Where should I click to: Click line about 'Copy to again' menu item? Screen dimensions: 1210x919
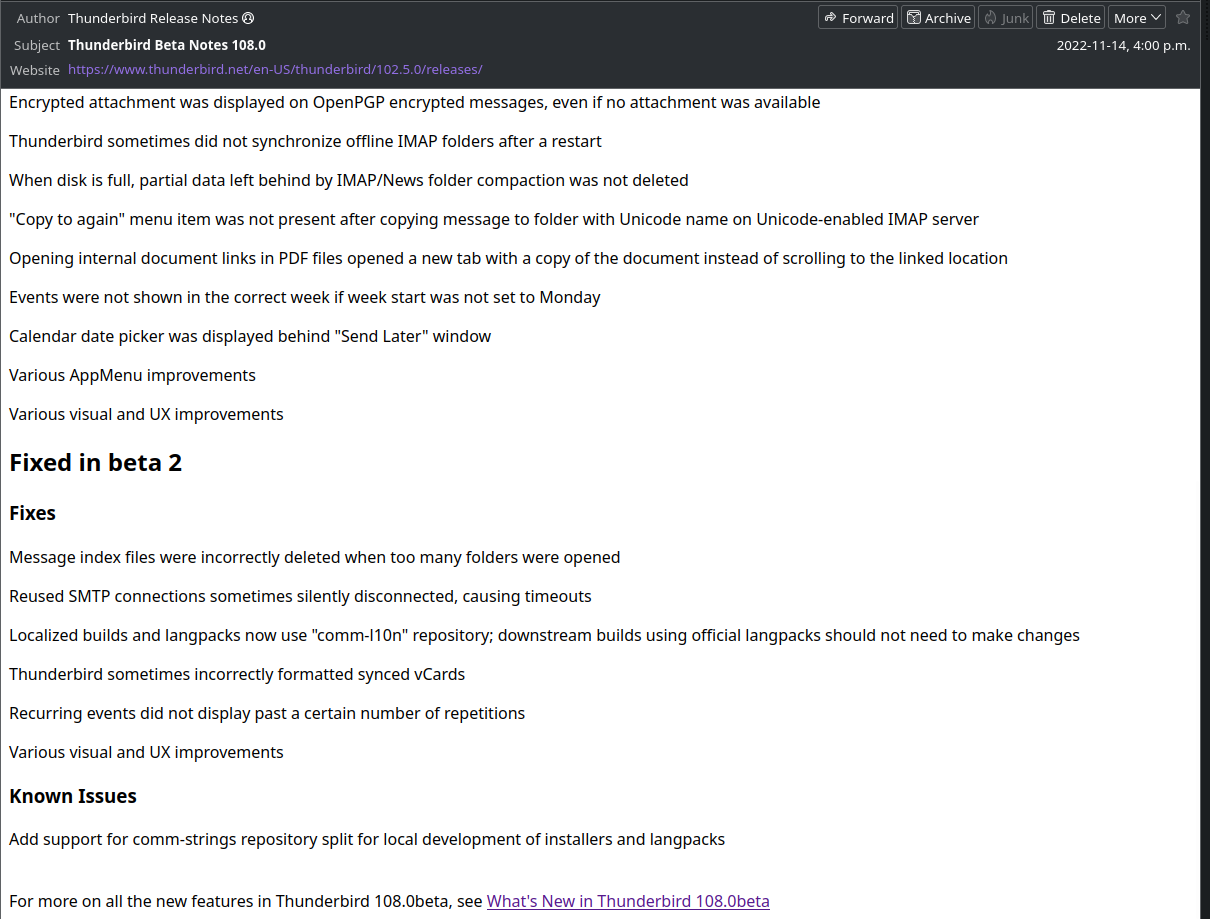pos(494,219)
